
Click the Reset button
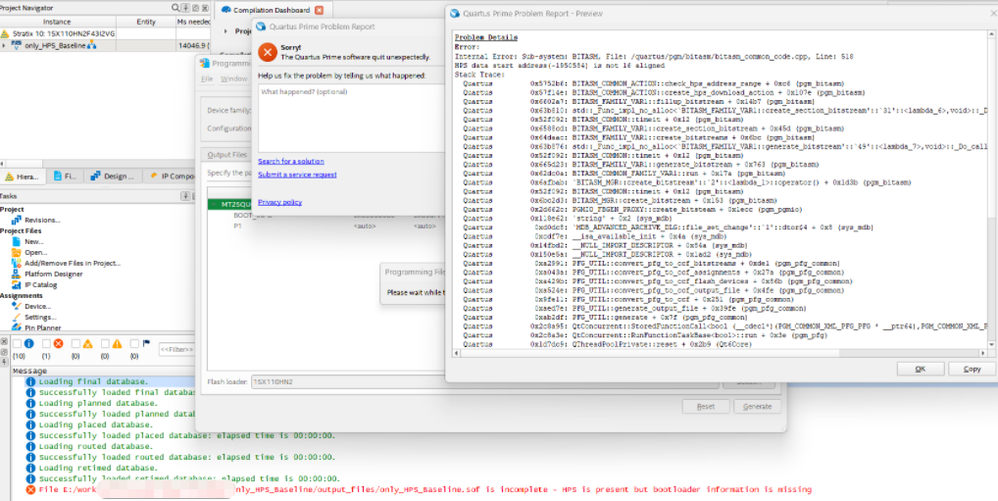pos(705,406)
